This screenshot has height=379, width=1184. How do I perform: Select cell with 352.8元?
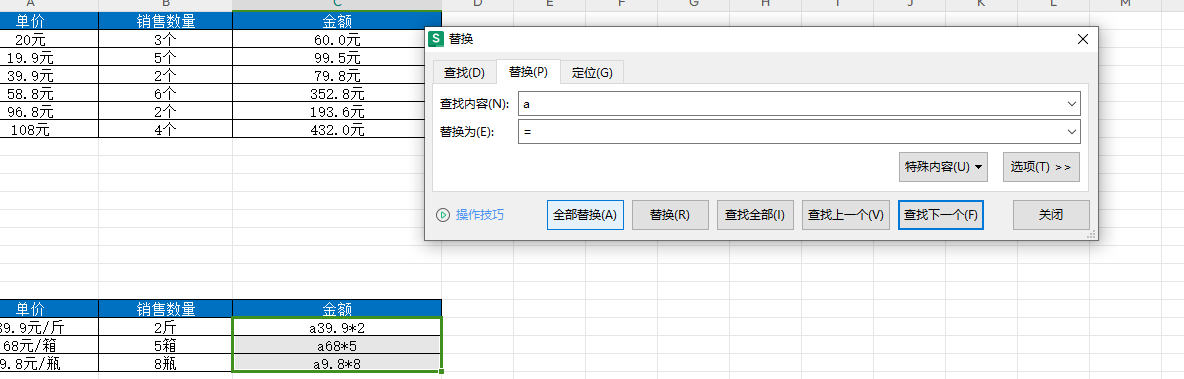coord(337,93)
